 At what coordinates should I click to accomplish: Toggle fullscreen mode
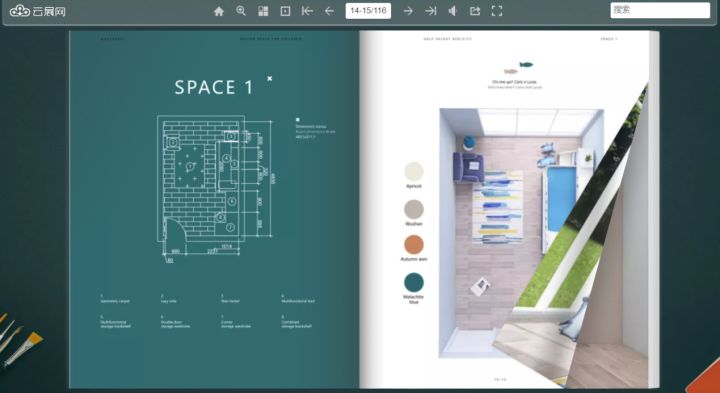[x=497, y=11]
